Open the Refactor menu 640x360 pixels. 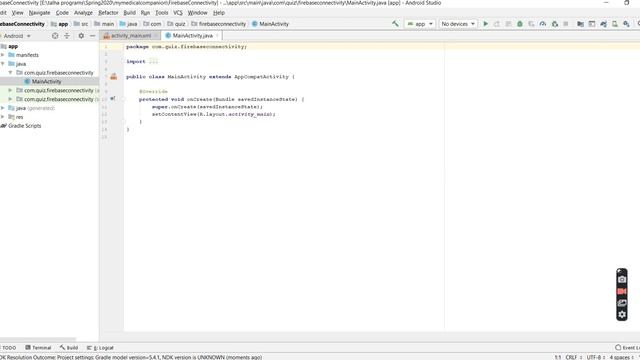108,13
